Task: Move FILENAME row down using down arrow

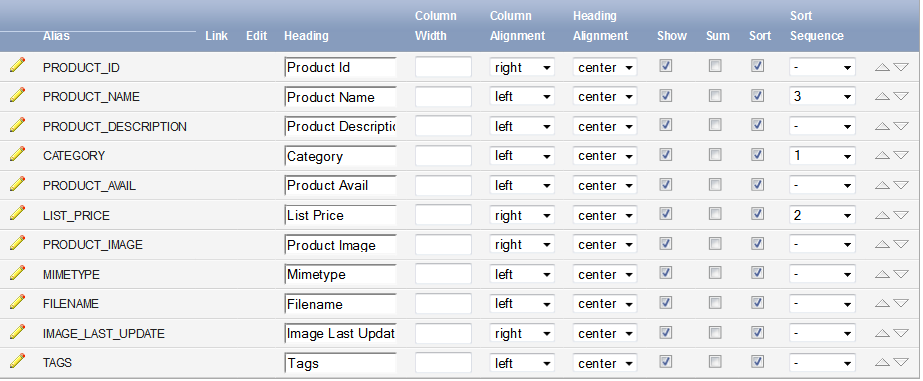Action: [x=901, y=304]
